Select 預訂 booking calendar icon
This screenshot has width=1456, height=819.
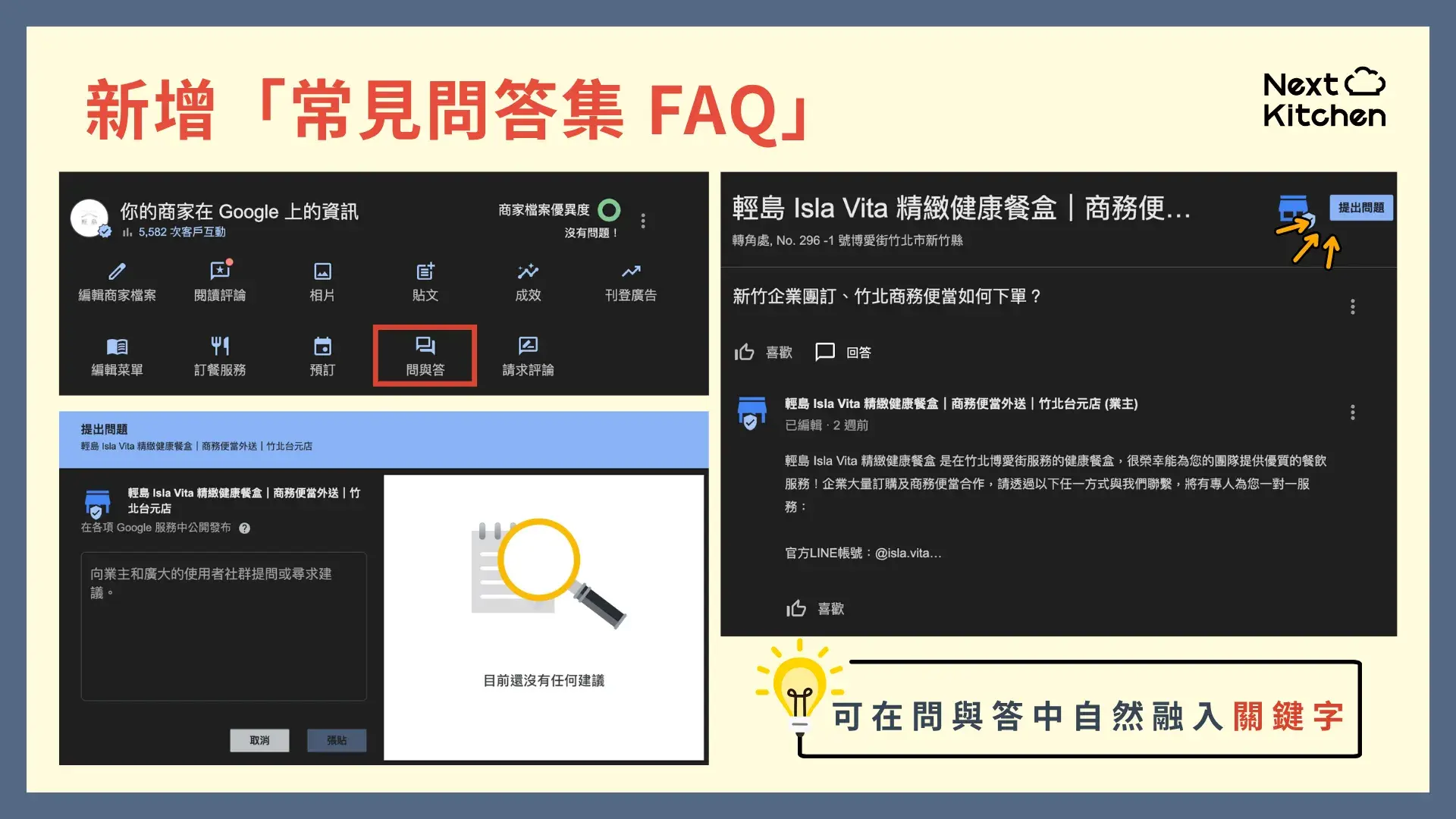click(322, 347)
